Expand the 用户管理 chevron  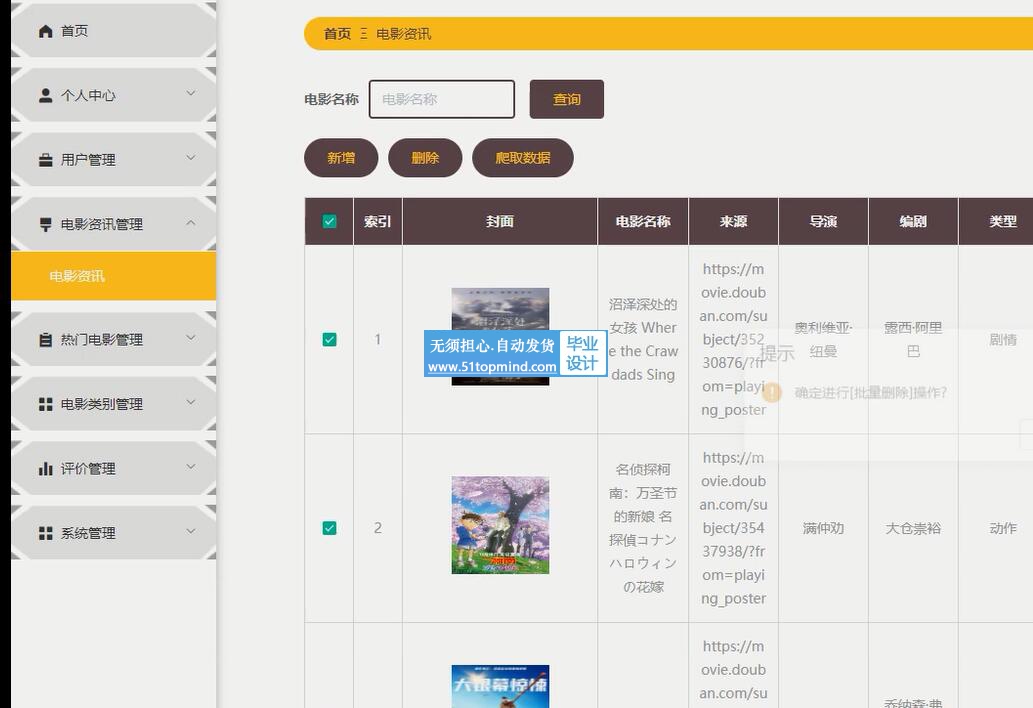pos(190,158)
